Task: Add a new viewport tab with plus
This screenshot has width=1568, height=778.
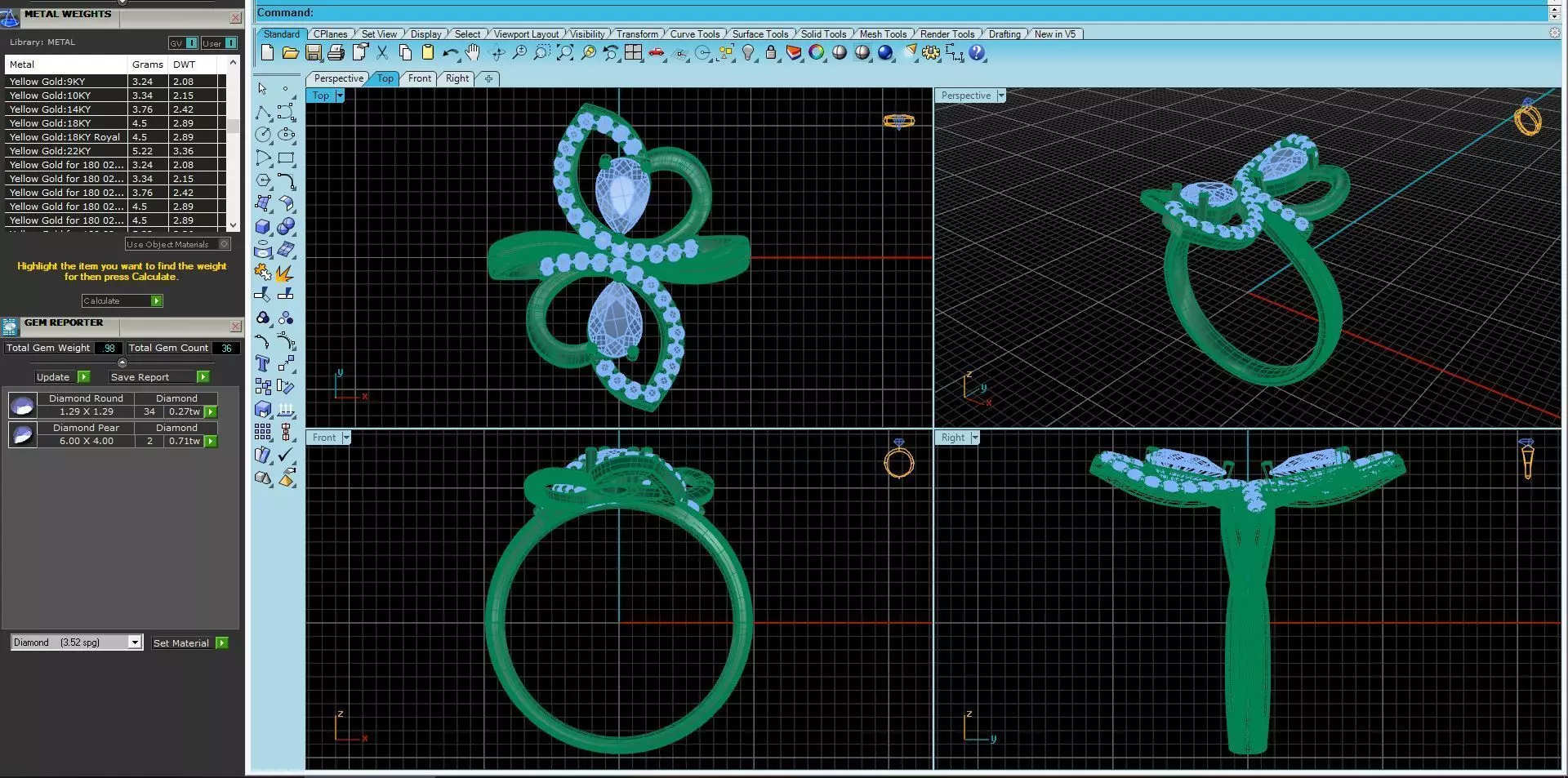Action: pyautogui.click(x=488, y=78)
